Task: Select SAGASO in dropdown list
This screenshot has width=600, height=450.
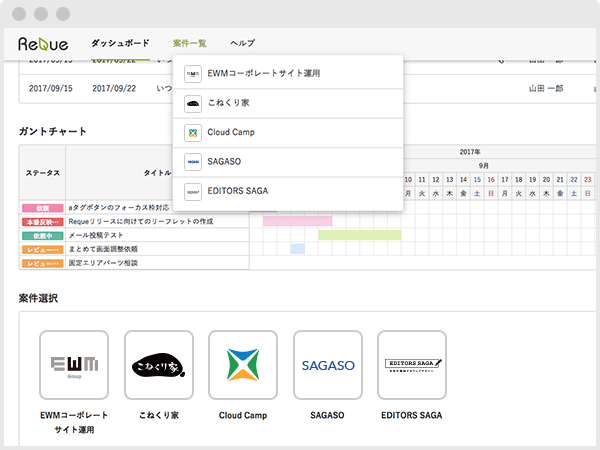Action: [x=288, y=162]
